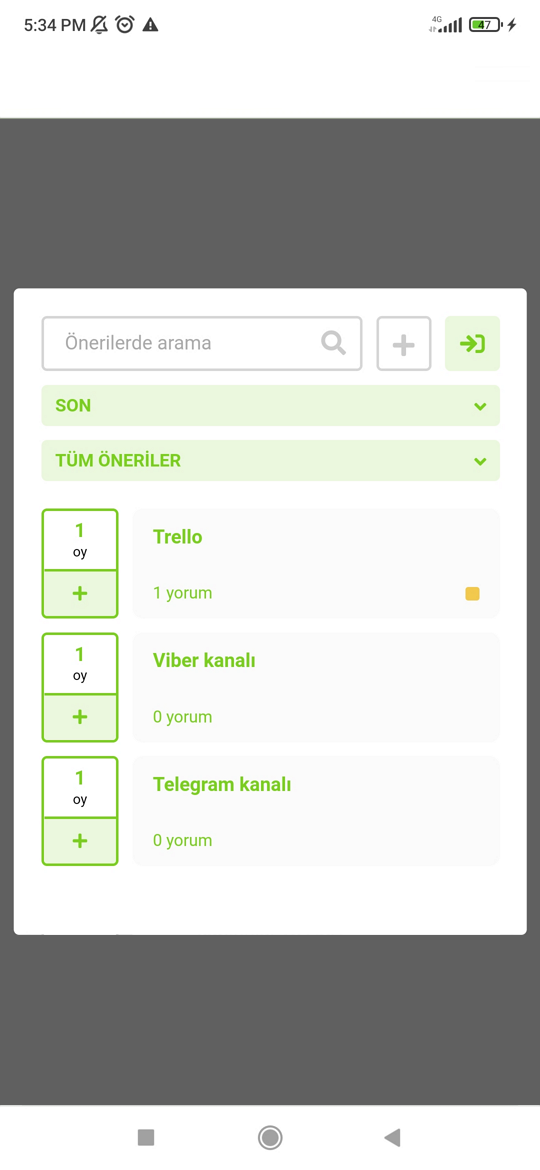The height and width of the screenshot is (1170, 540).
Task: Click the chevron on TÜM ÖNERİLER
Action: [x=480, y=461]
